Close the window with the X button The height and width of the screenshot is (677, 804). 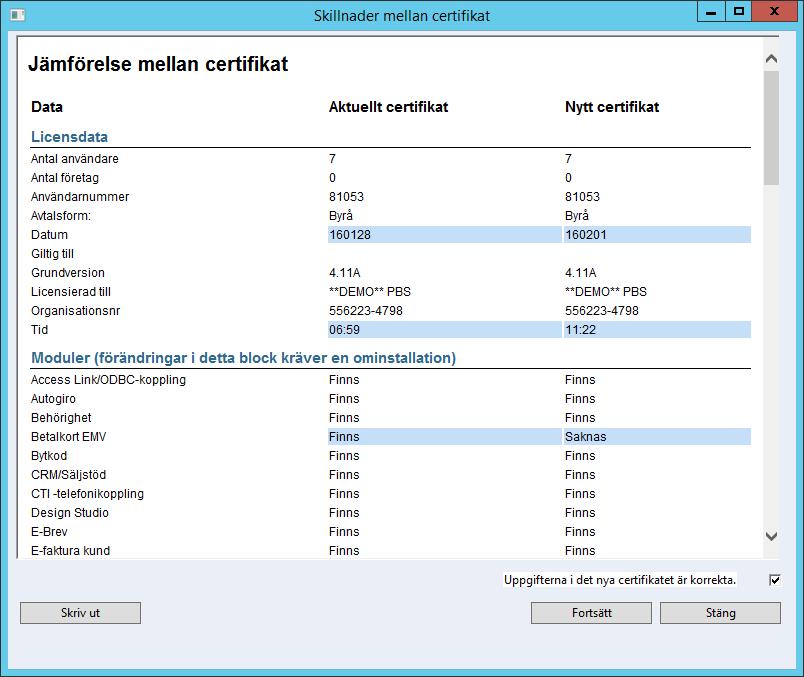point(775,12)
